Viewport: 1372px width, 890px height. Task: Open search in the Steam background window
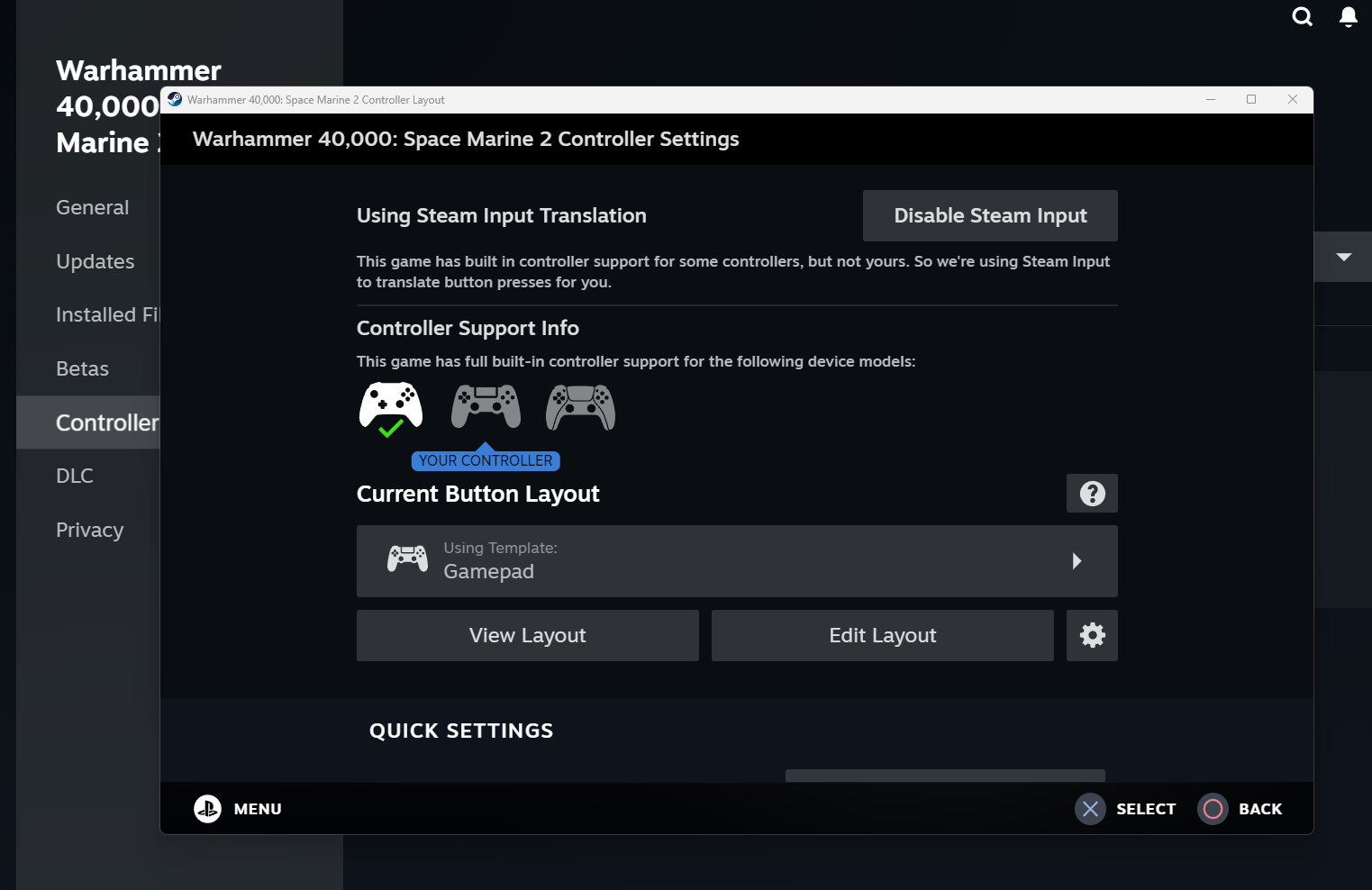[1302, 16]
